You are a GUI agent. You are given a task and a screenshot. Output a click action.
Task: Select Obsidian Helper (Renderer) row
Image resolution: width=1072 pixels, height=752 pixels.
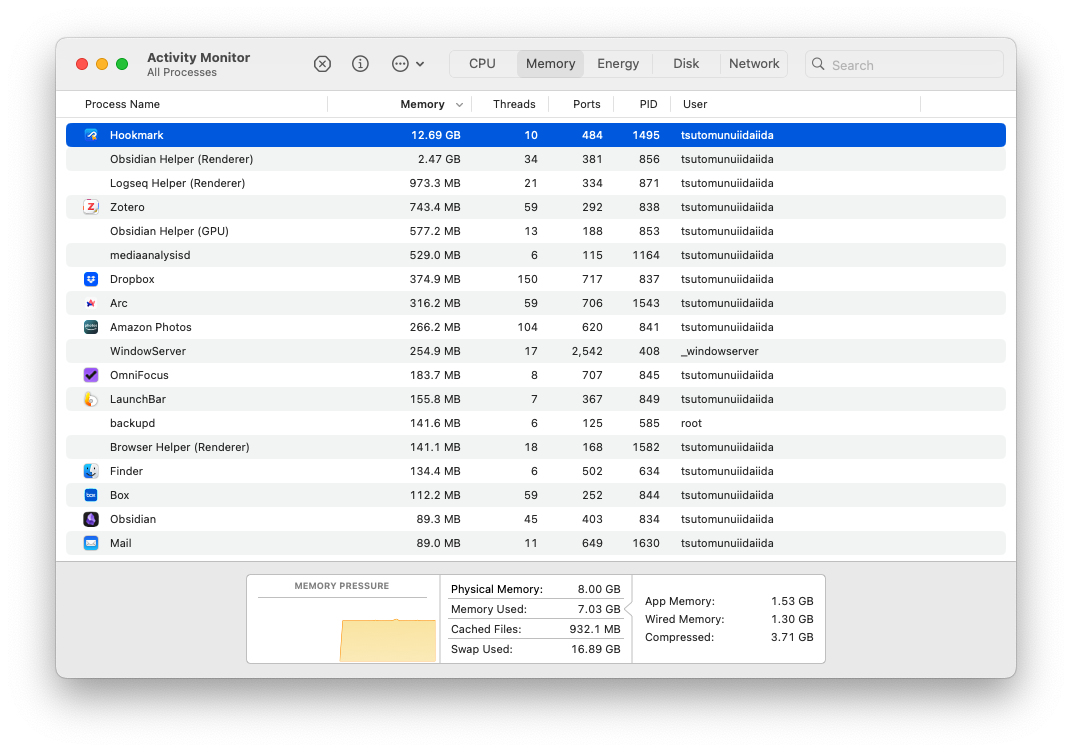535,159
